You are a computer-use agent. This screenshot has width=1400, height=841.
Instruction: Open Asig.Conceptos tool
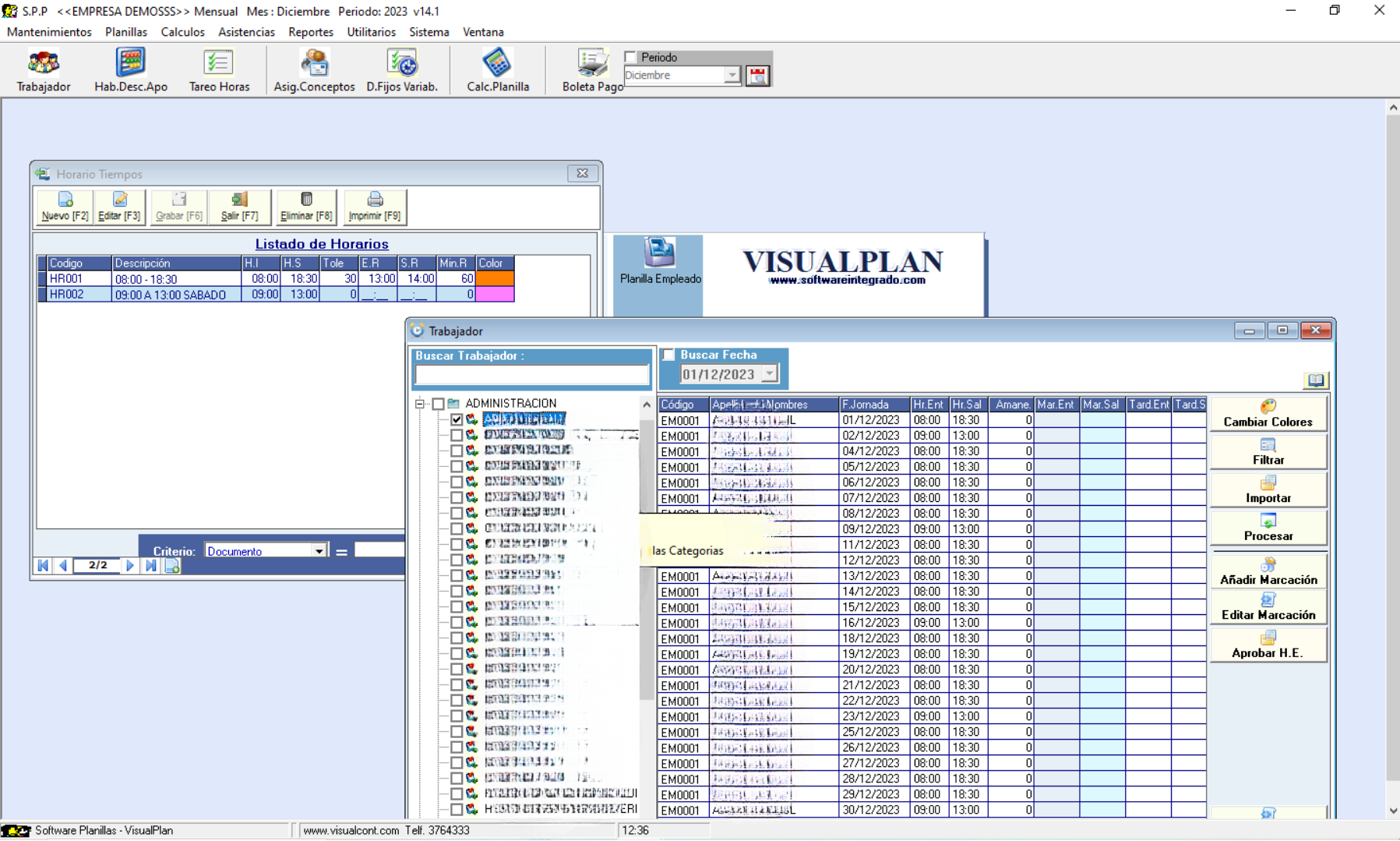click(x=314, y=71)
